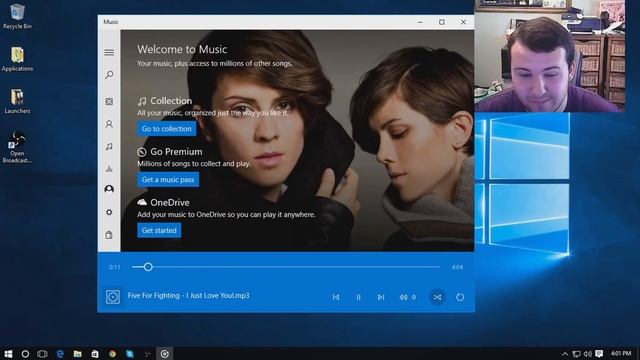Pause the current song
The width and height of the screenshot is (640, 360).
tap(358, 297)
